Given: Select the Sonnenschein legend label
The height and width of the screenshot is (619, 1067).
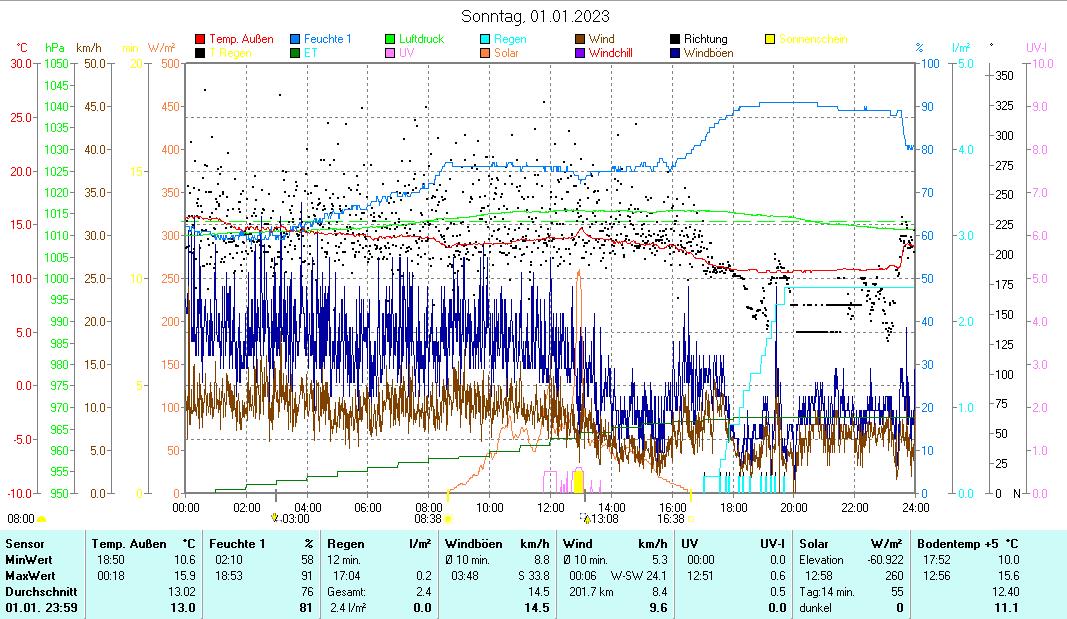Looking at the screenshot, I should (813, 39).
